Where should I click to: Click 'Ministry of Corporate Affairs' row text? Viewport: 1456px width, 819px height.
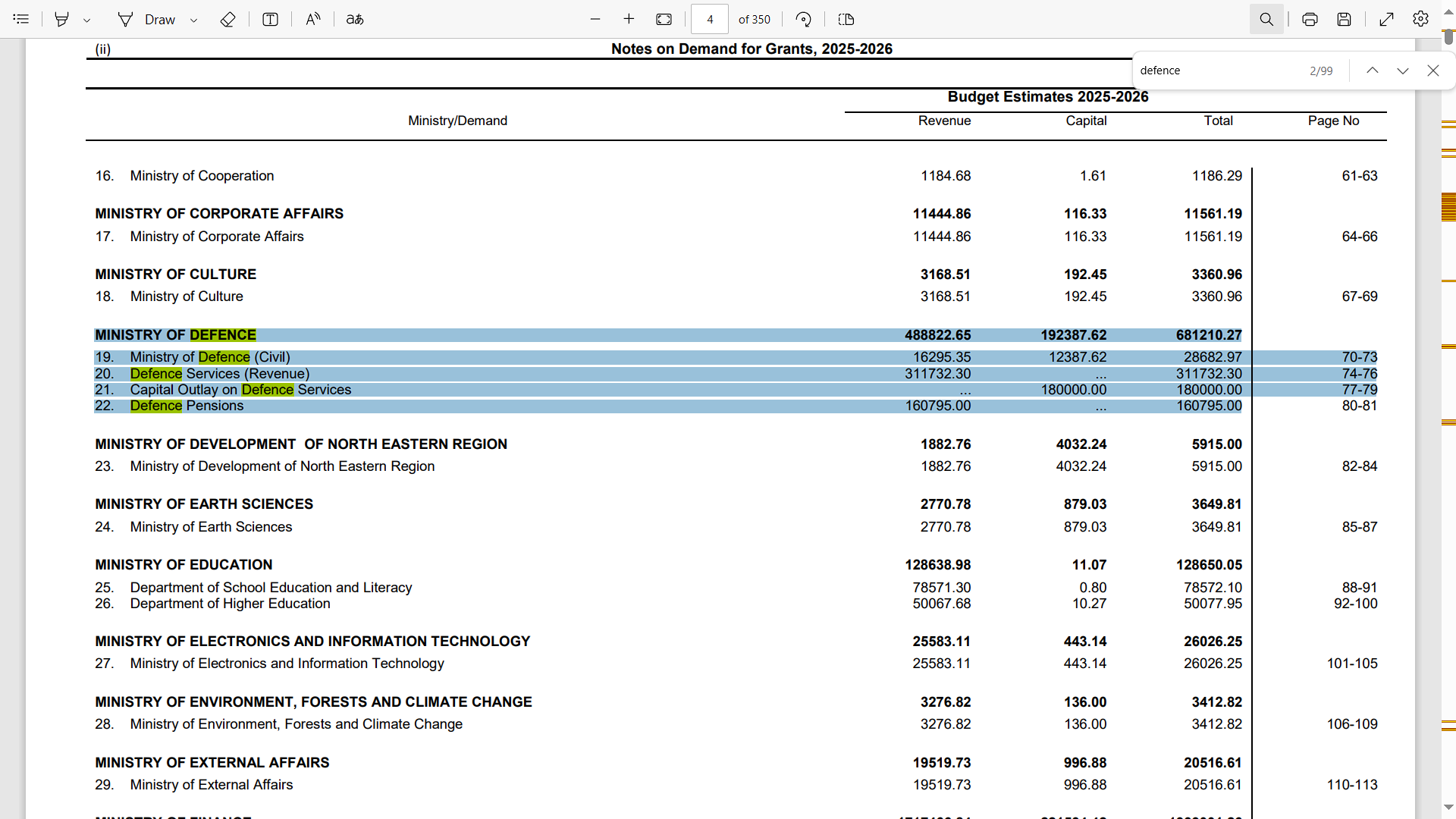[x=217, y=237]
